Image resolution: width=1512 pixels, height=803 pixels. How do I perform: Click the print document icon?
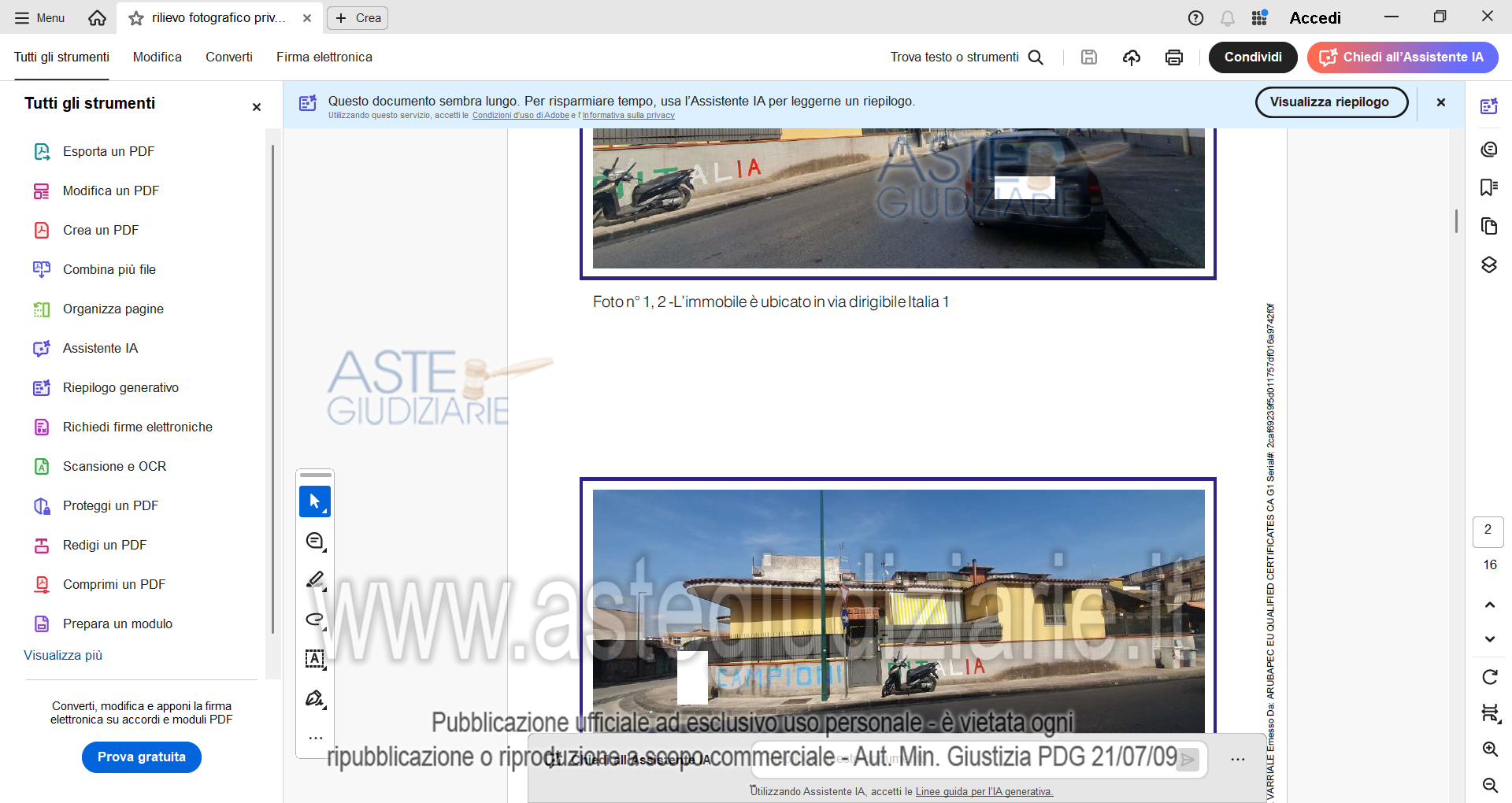coord(1173,57)
